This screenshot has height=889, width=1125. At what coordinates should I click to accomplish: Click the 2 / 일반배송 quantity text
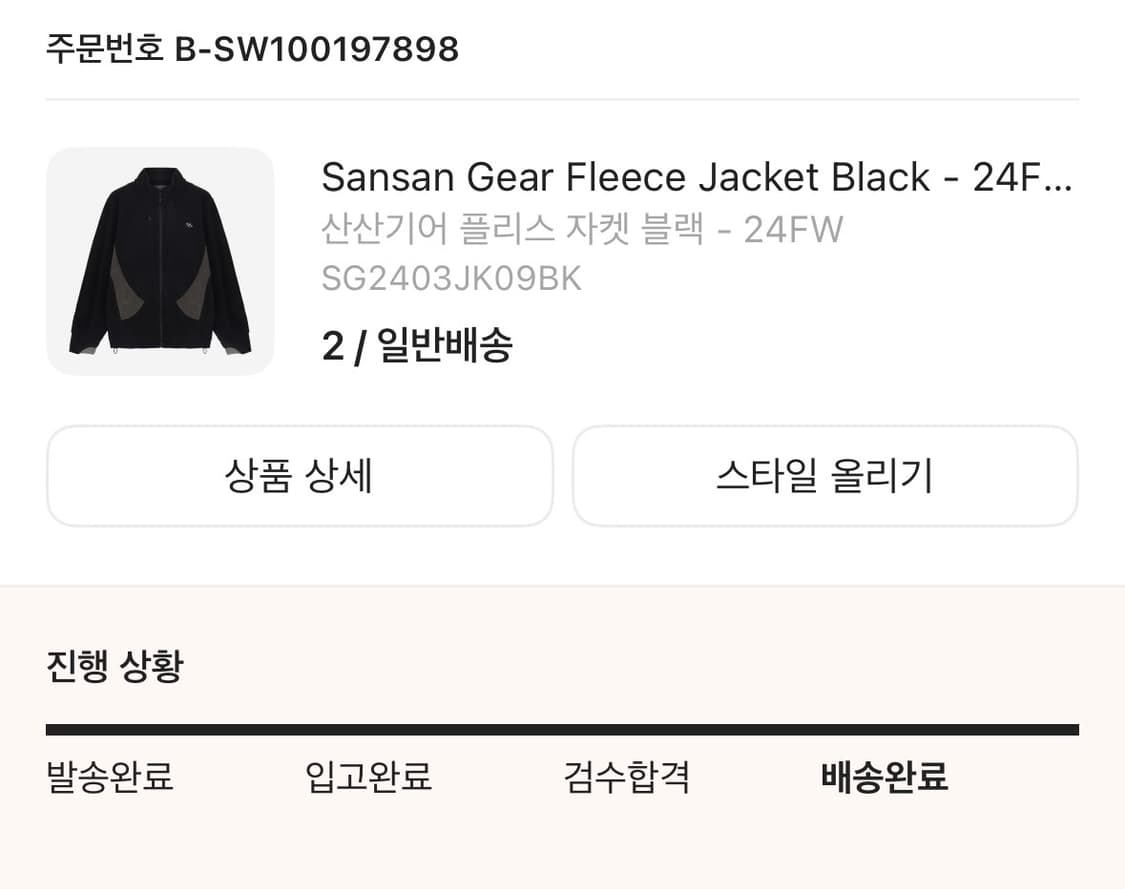pos(418,346)
